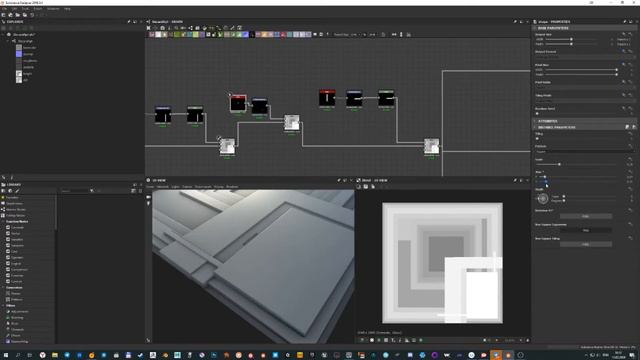Click the taskbar search icon
Screen dimensions: 640x360
click(x=18, y=355)
